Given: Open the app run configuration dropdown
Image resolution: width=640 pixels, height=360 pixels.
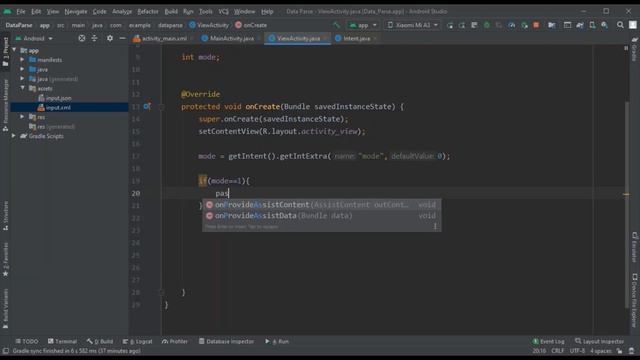Looking at the screenshot, I should point(362,25).
